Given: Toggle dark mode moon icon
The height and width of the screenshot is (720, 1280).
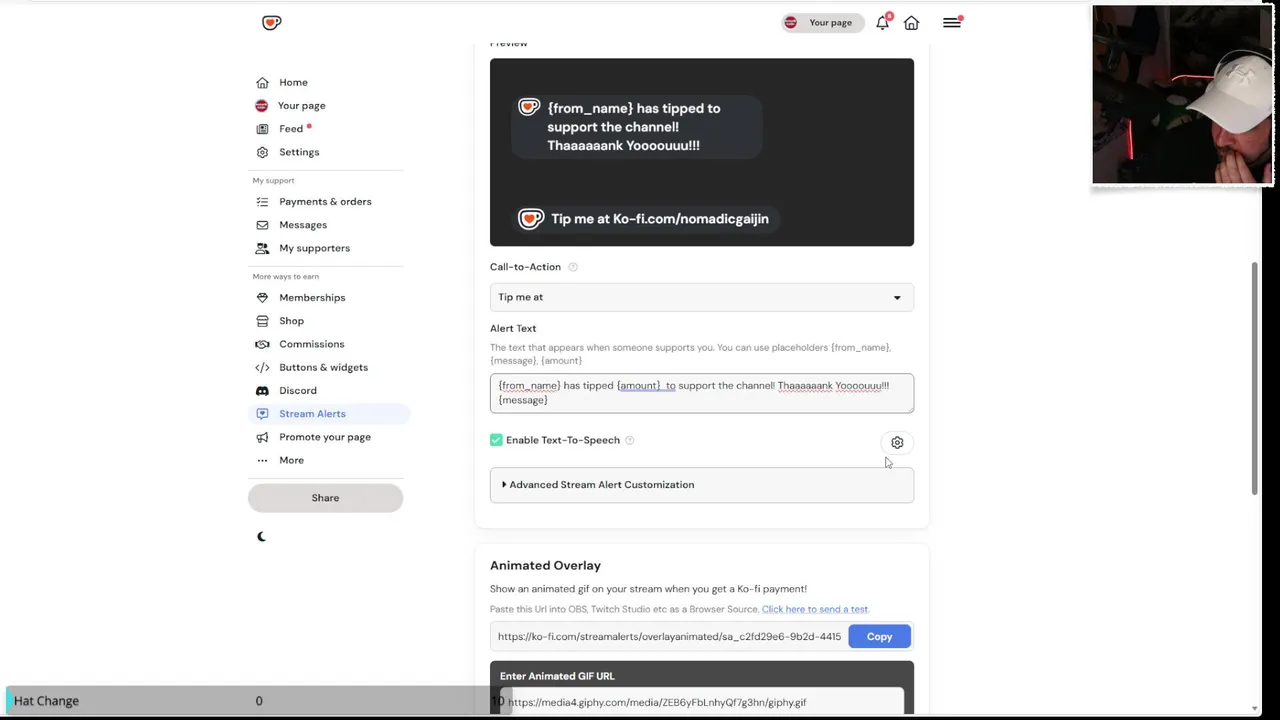Looking at the screenshot, I should pyautogui.click(x=262, y=536).
